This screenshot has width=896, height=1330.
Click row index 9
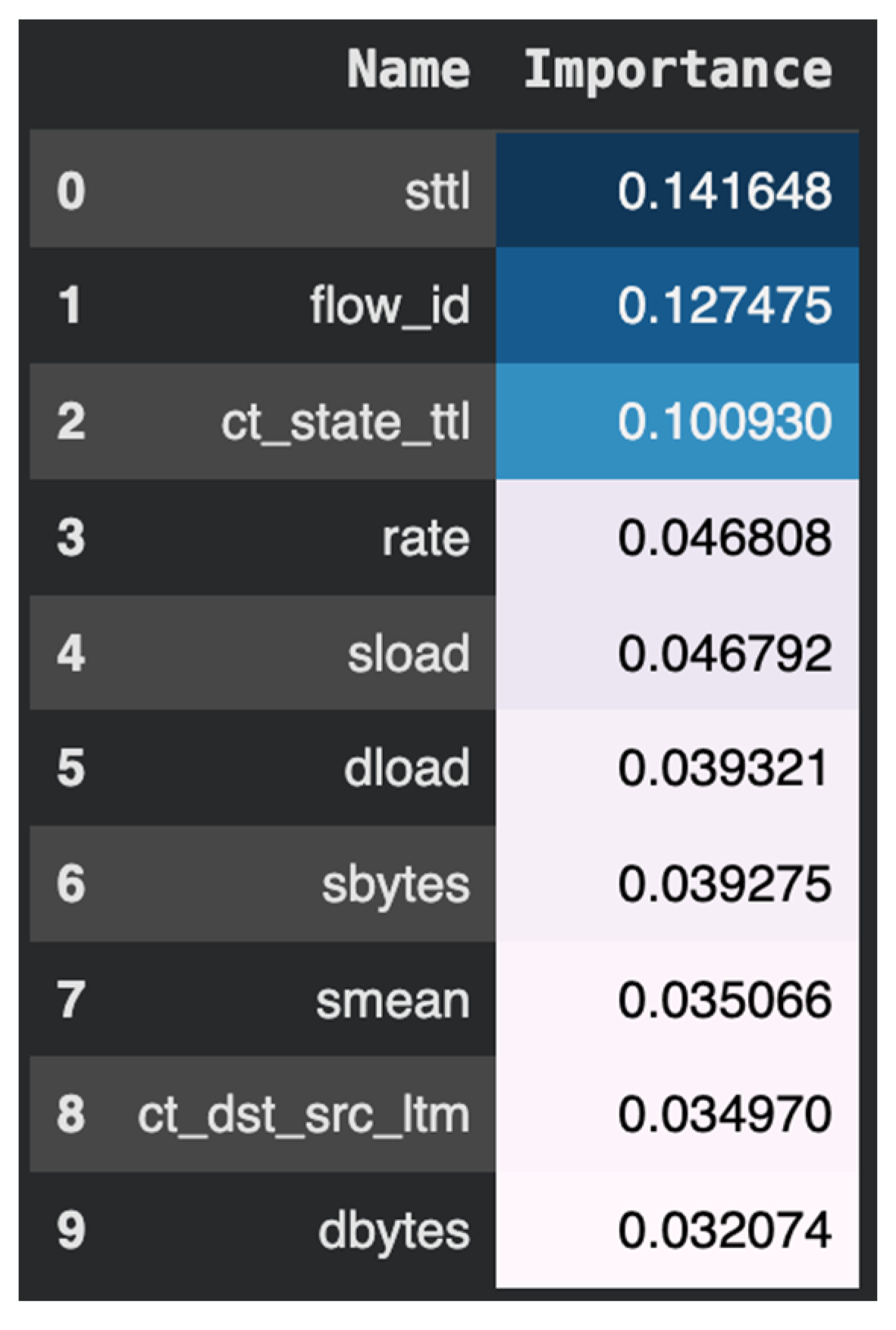[x=70, y=1231]
